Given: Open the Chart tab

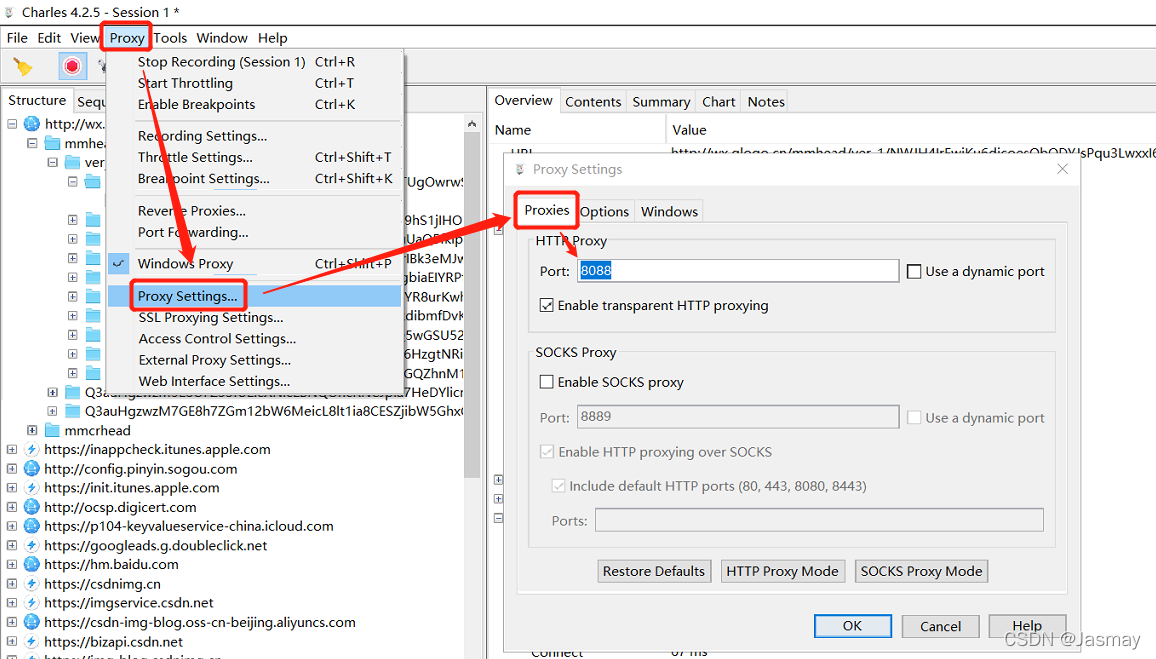Looking at the screenshot, I should 718,102.
